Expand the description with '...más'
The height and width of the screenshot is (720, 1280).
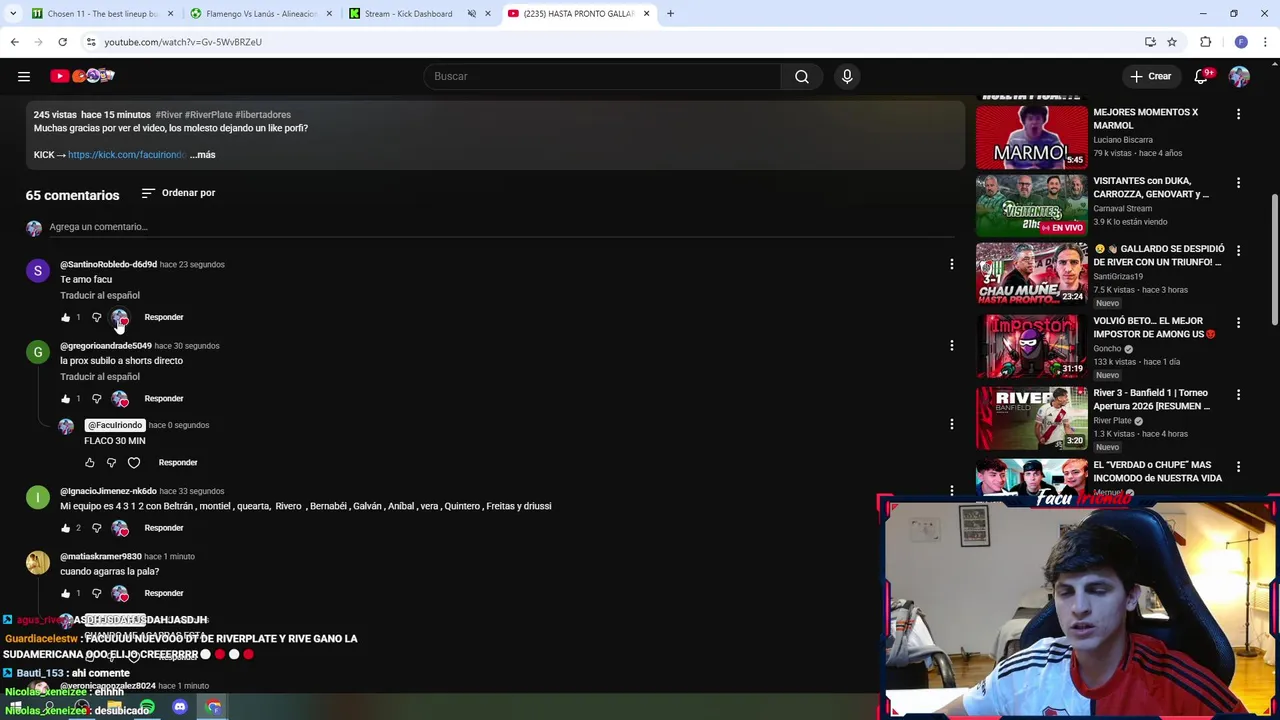coord(203,155)
